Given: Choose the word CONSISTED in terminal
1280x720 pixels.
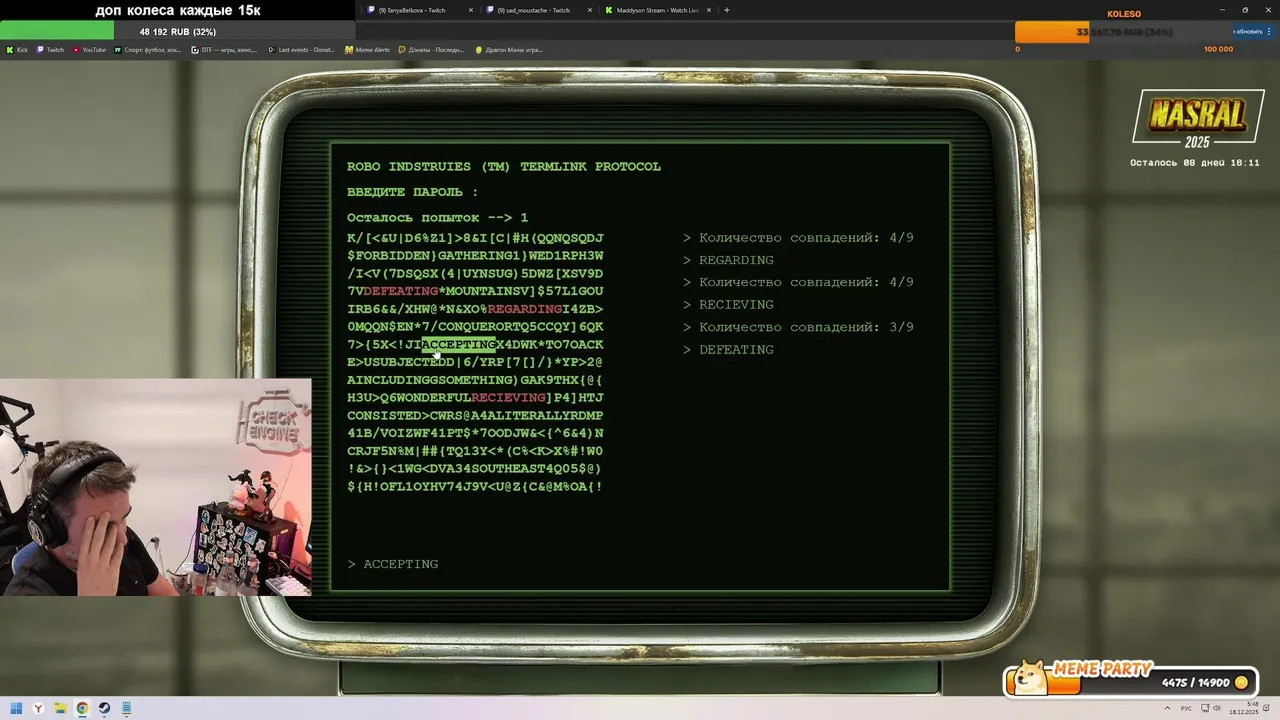Looking at the screenshot, I should click(384, 415).
